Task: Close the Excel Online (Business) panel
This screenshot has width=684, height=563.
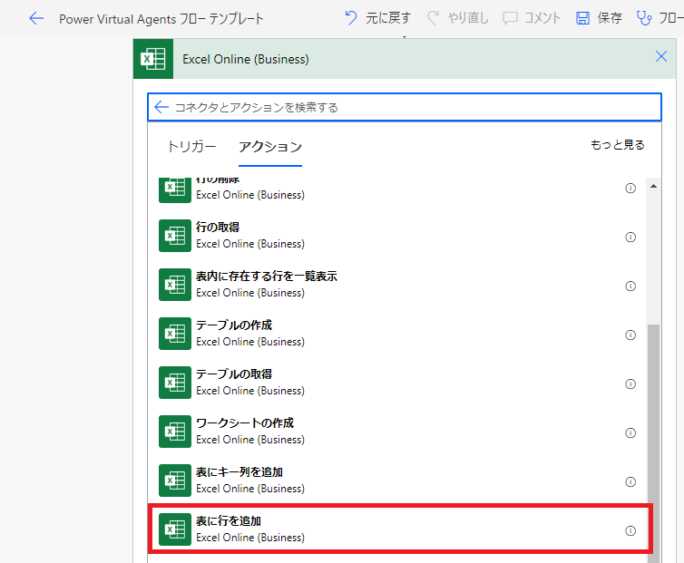Action: (x=661, y=56)
